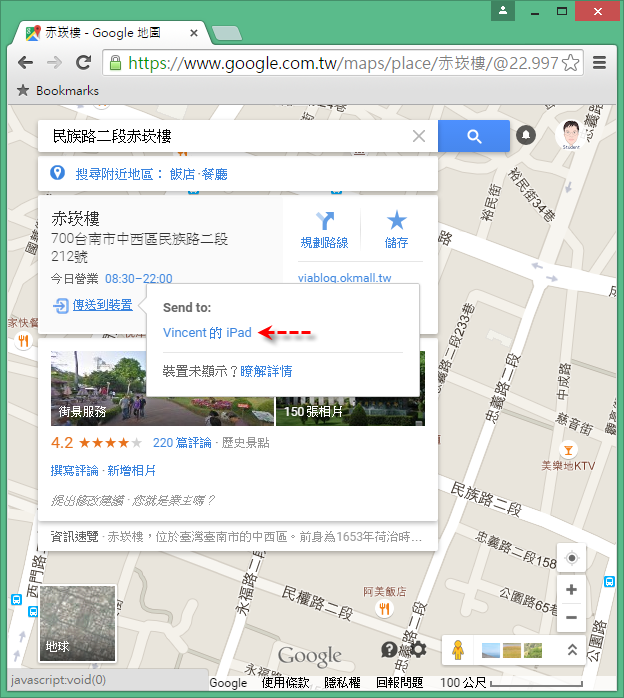
Task: Click the second photo in imagery strip
Action: pos(512,650)
